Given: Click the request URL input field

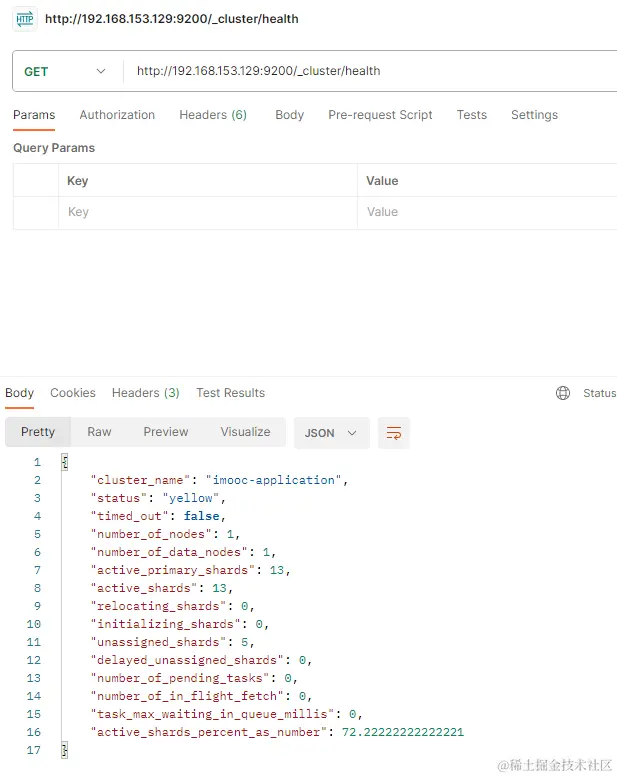Looking at the screenshot, I should pos(370,71).
